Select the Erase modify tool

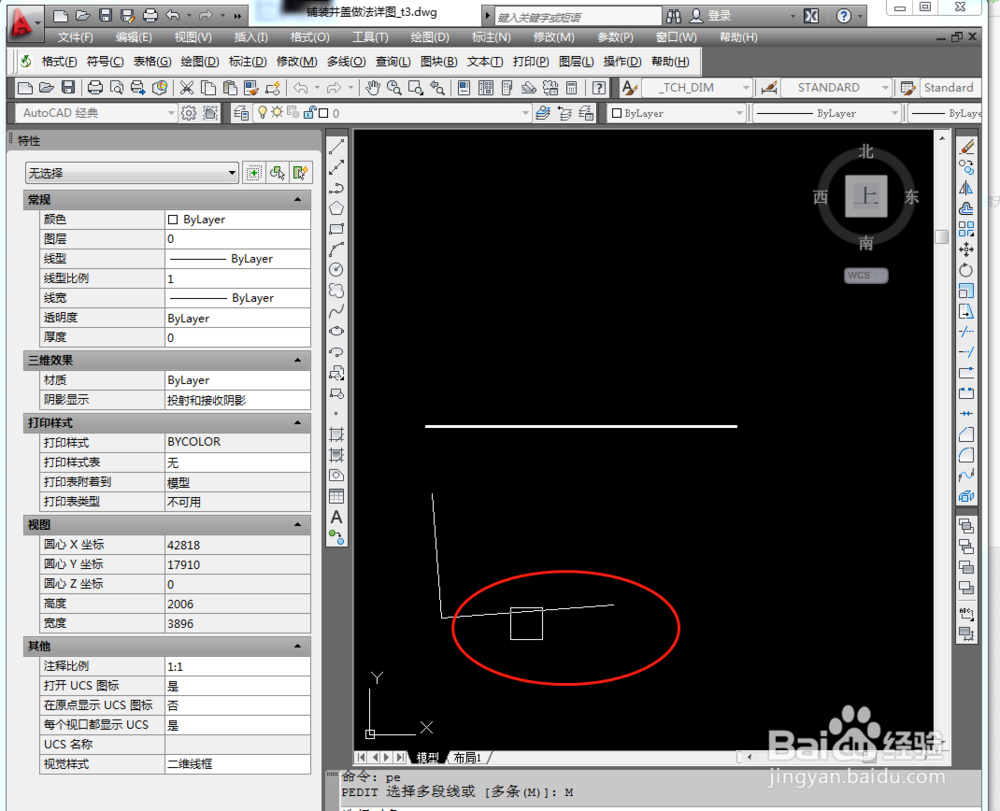(967, 147)
